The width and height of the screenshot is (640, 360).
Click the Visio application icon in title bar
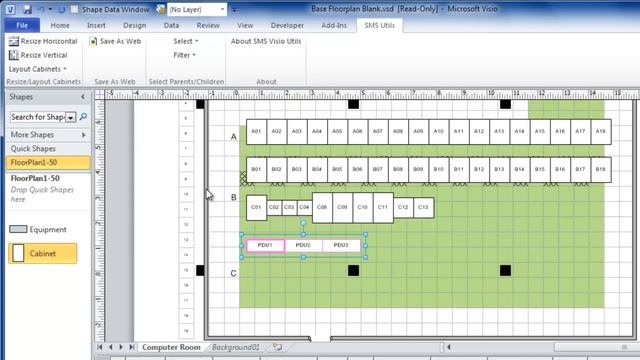pos(10,9)
